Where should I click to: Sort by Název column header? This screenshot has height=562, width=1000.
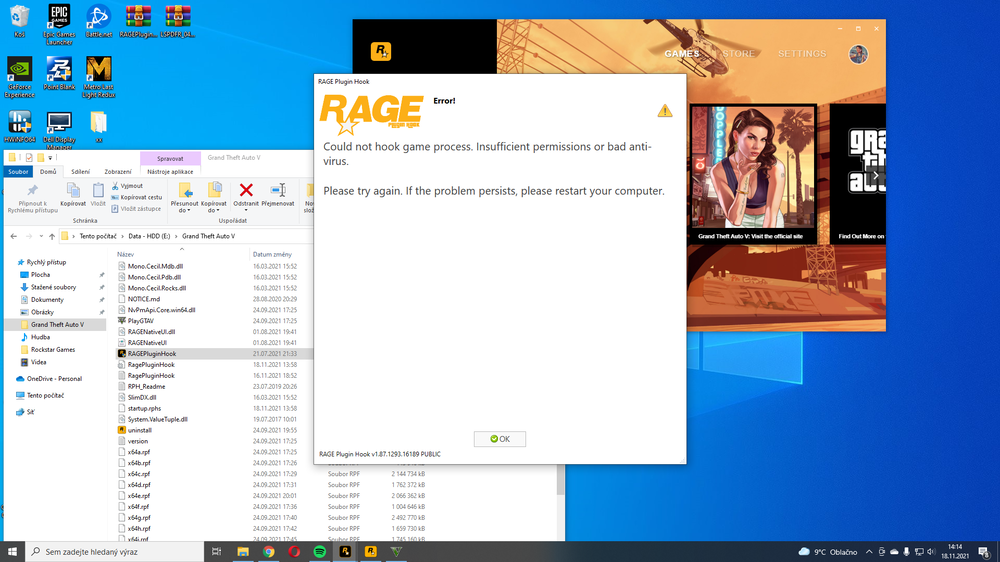pos(126,255)
